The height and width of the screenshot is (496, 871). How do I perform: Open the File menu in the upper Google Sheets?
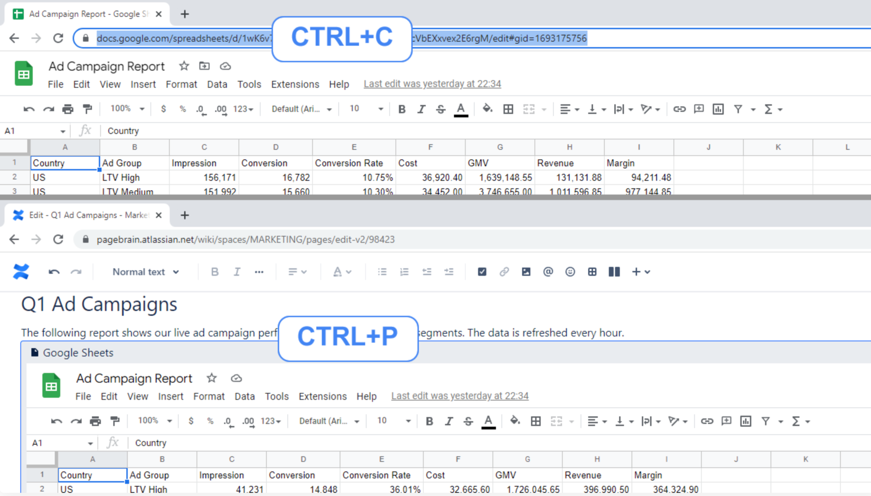point(56,84)
